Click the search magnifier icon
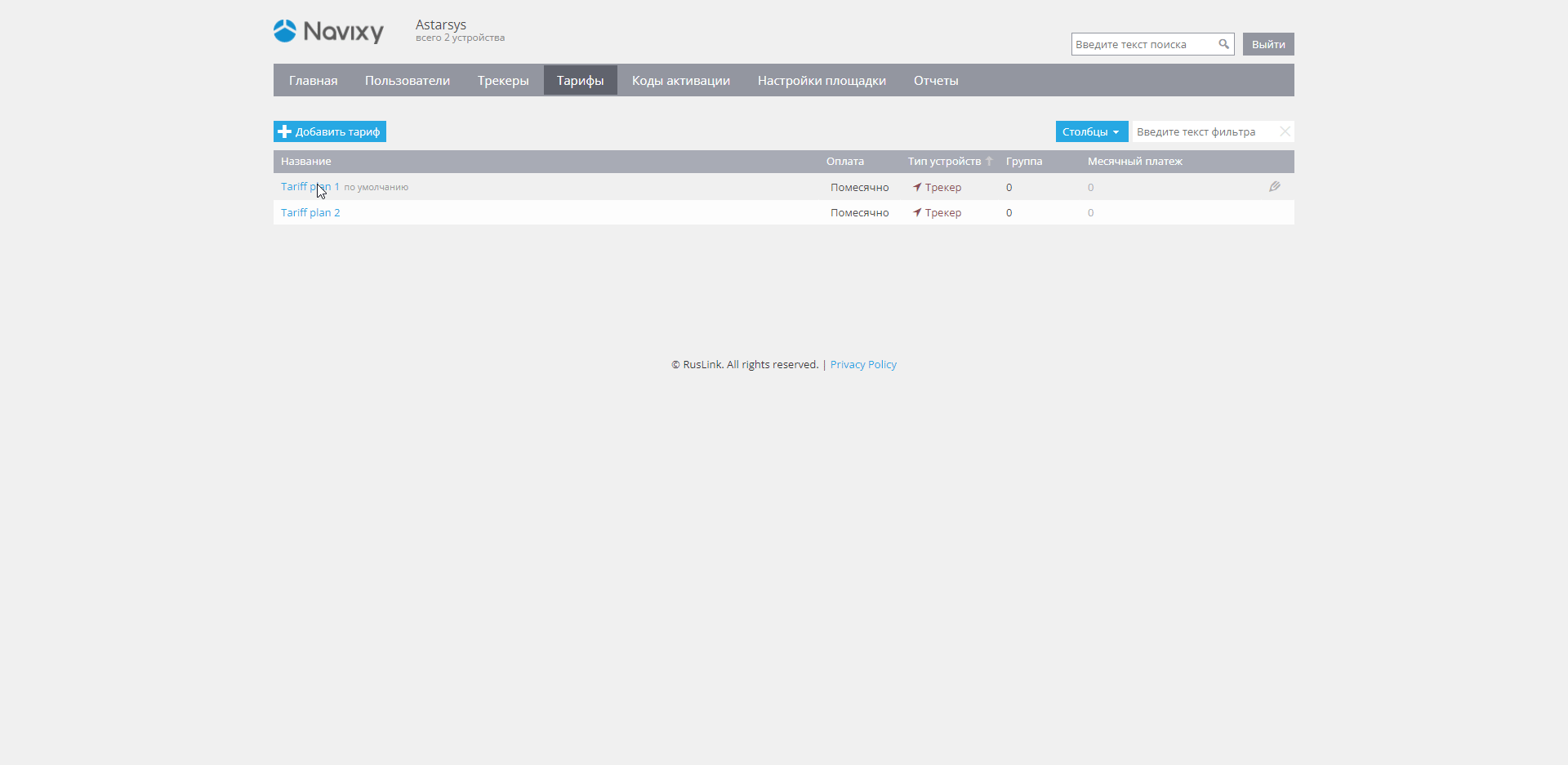The width and height of the screenshot is (1568, 765). [x=1223, y=44]
